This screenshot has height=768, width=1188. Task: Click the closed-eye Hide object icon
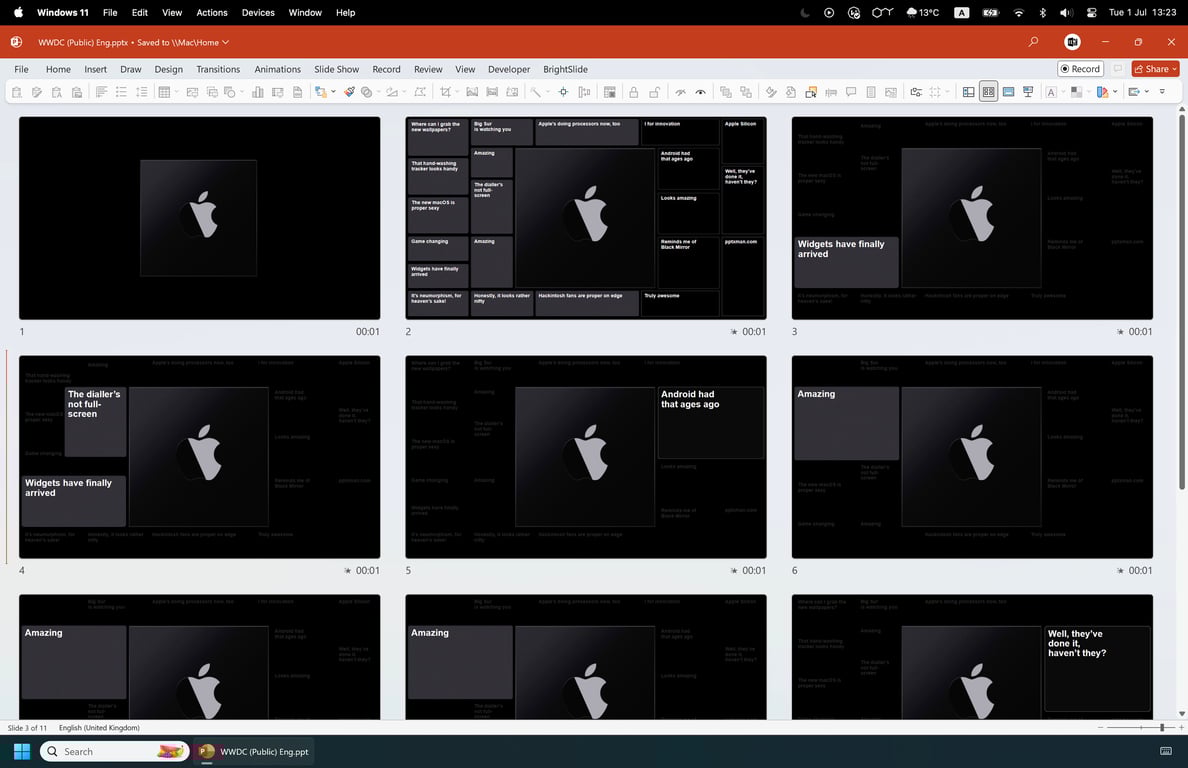click(x=680, y=92)
